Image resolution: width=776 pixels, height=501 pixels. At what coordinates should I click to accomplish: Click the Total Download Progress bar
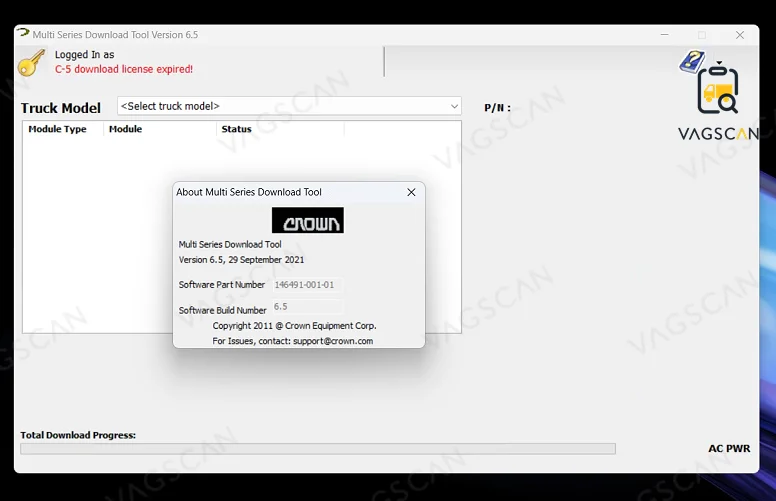click(x=318, y=449)
